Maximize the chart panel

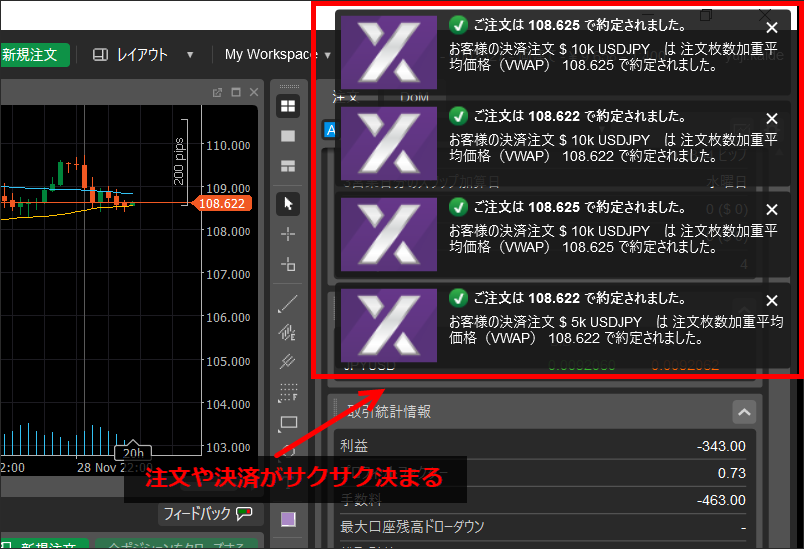click(236, 93)
